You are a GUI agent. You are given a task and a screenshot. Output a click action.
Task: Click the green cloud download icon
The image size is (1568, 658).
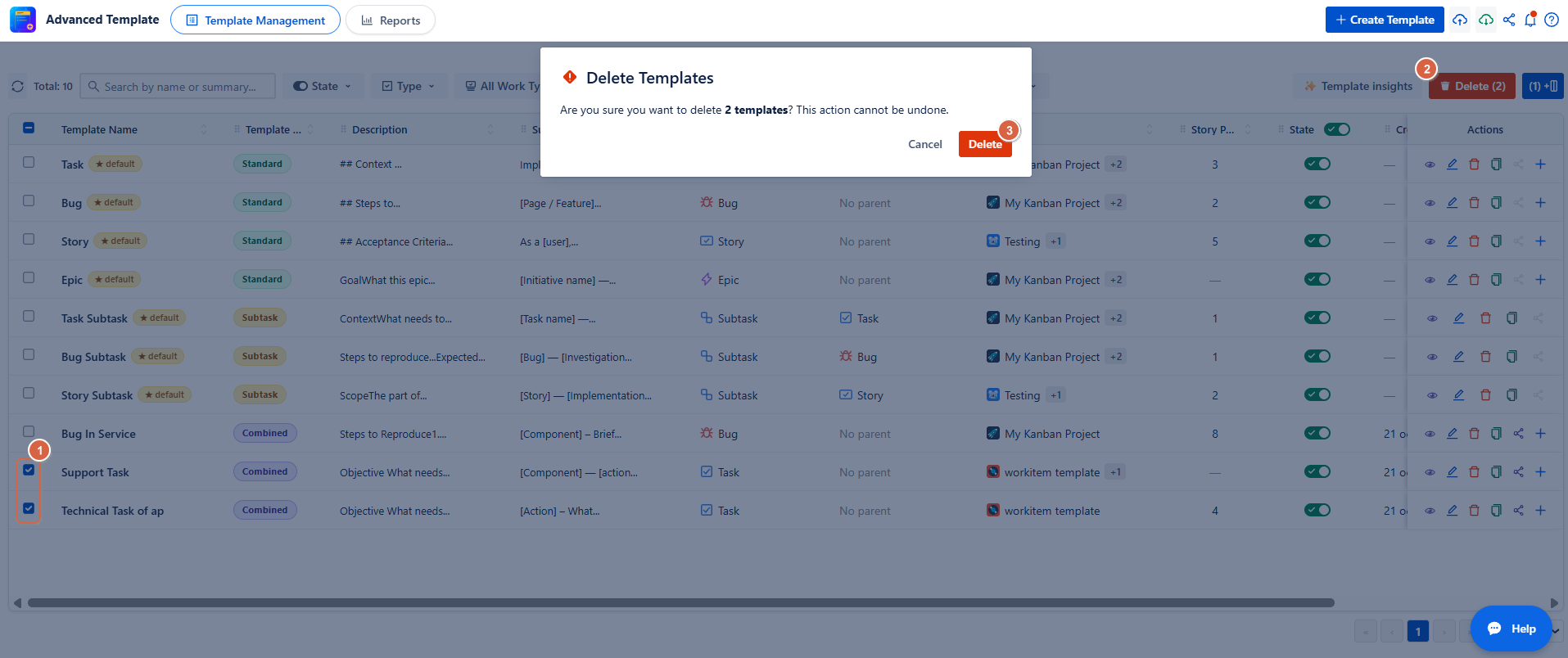pyautogui.click(x=1486, y=20)
